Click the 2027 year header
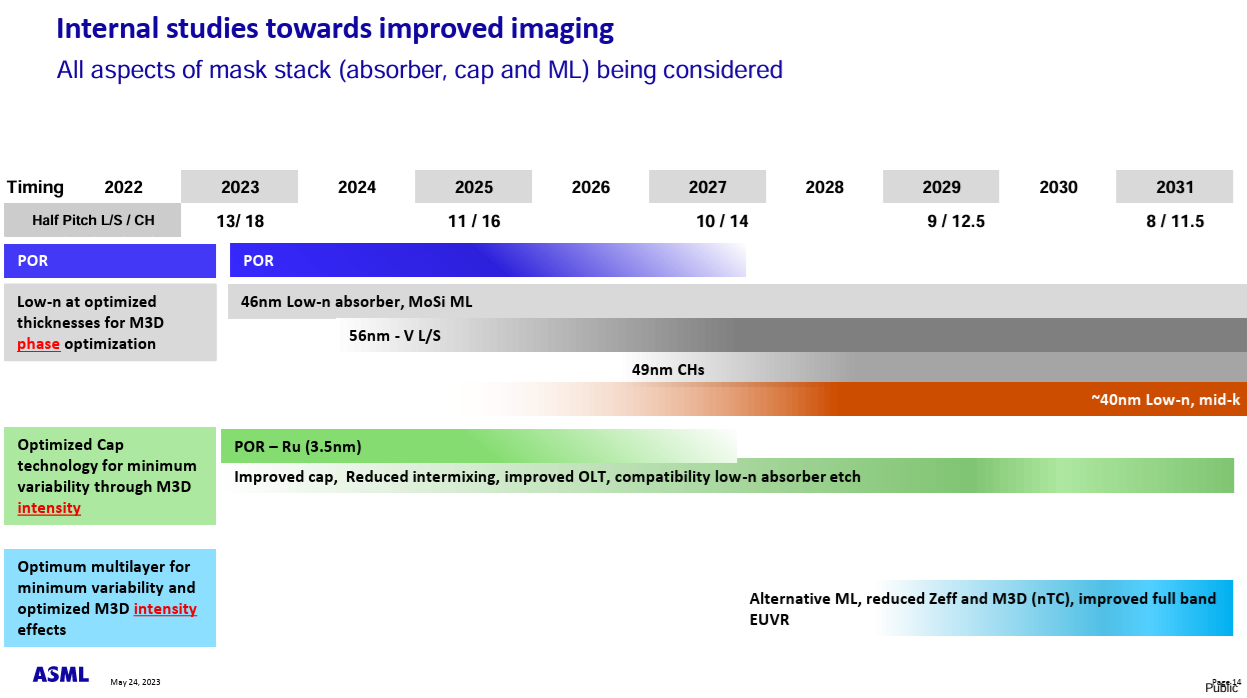The width and height of the screenshot is (1247, 698). click(707, 187)
